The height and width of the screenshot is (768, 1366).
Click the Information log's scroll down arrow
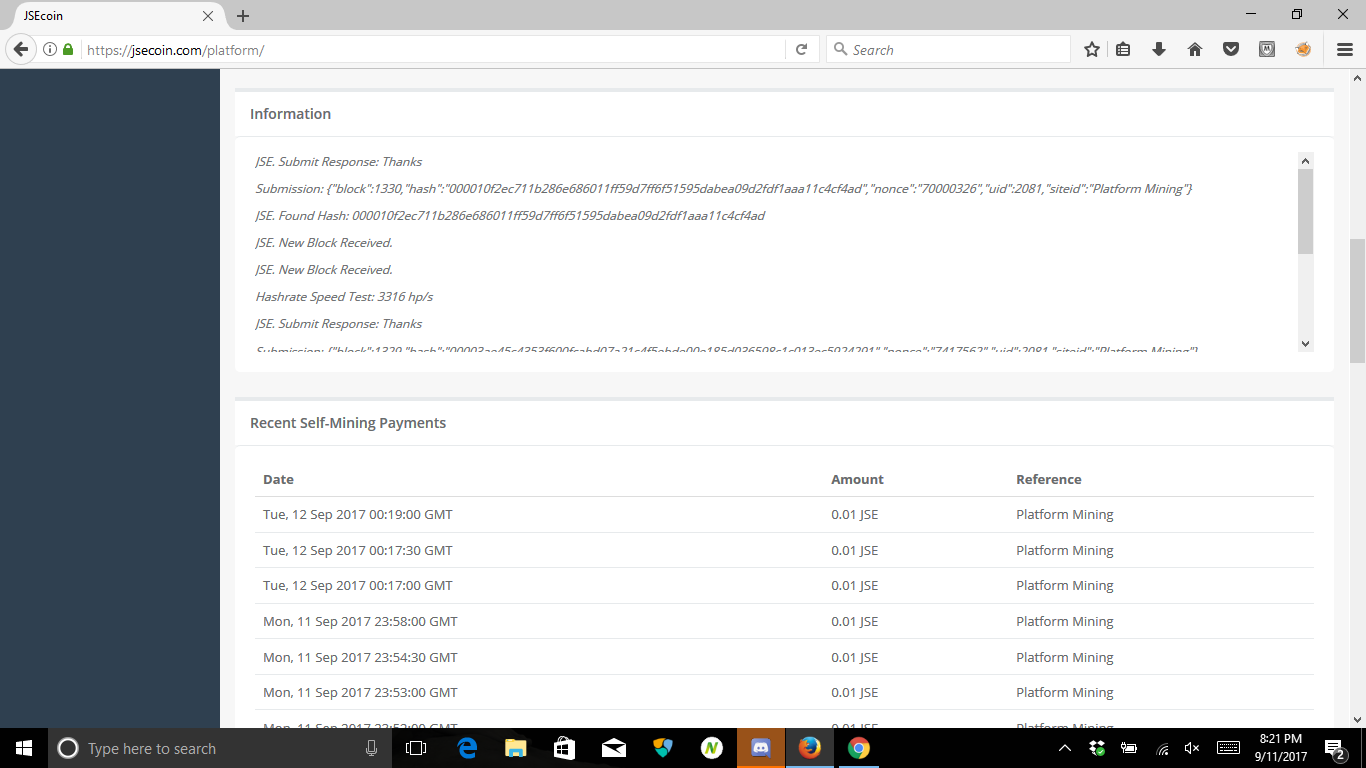(x=1305, y=343)
